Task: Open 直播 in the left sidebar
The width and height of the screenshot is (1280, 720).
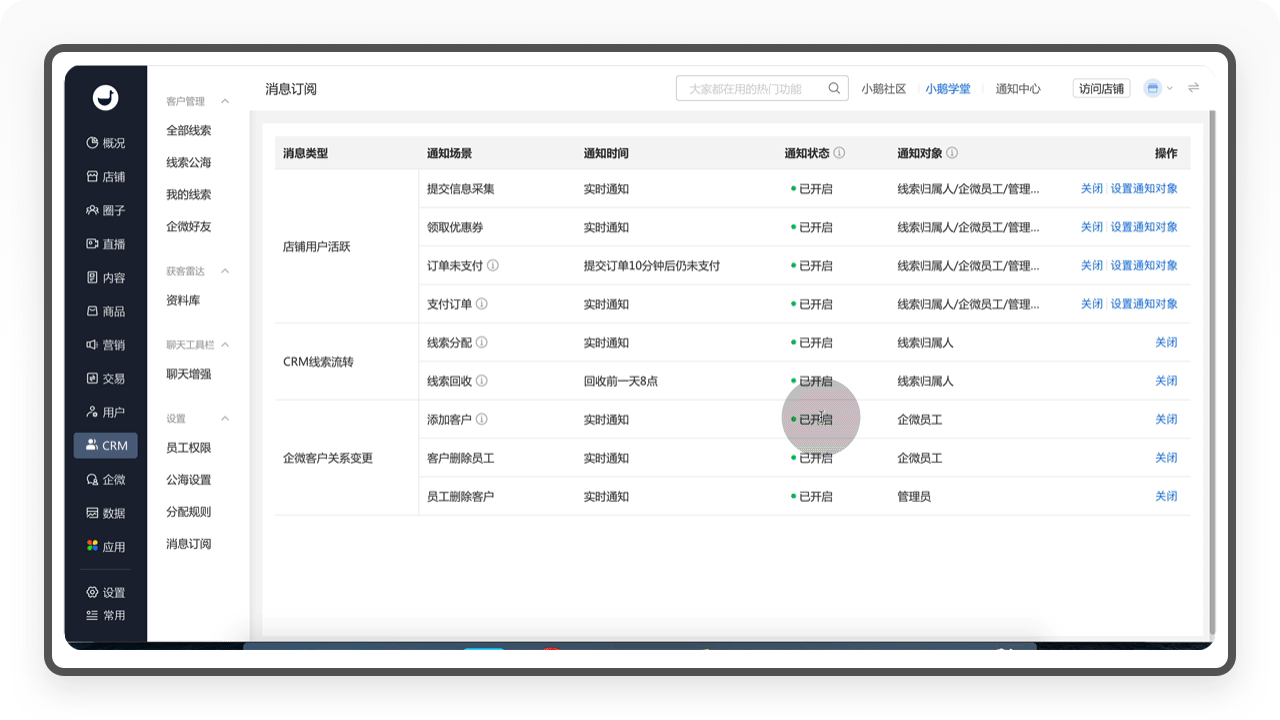Action: (106, 244)
